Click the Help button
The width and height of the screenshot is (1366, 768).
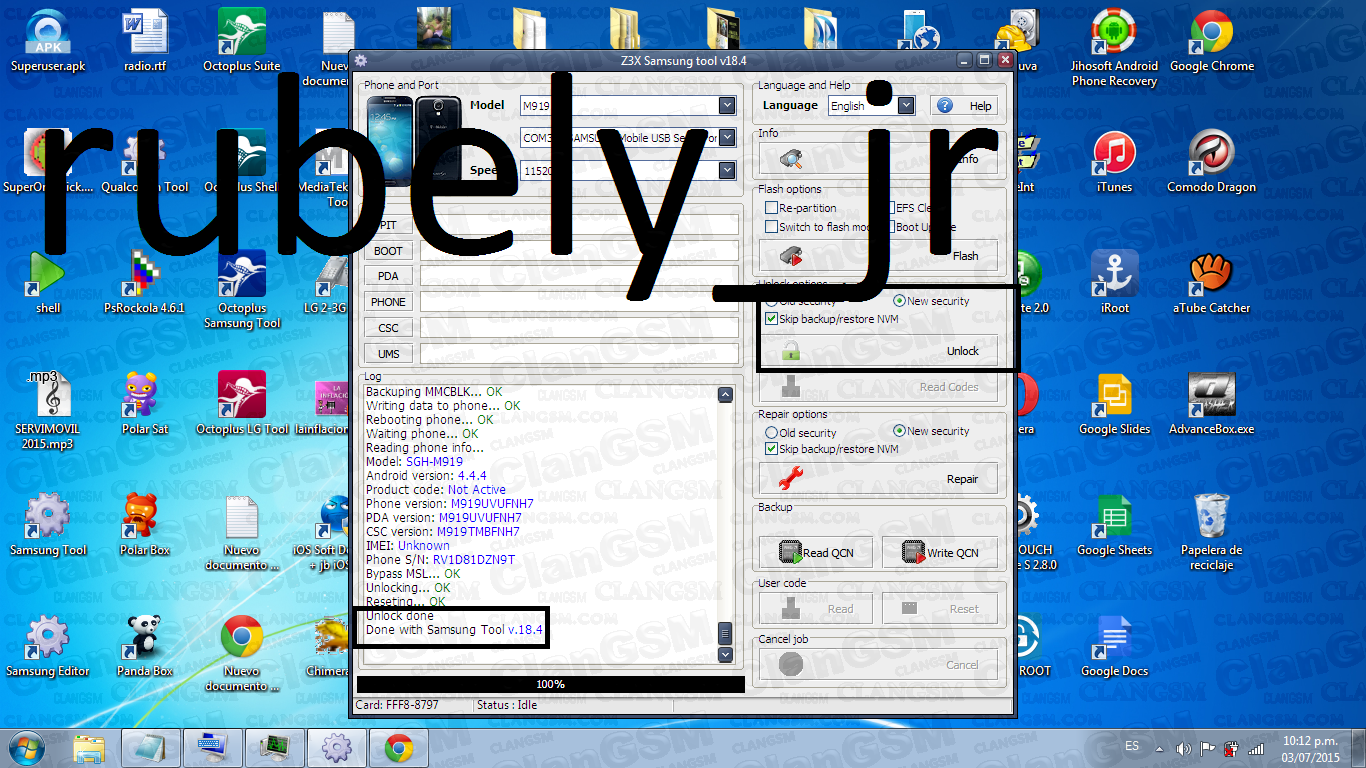965,105
